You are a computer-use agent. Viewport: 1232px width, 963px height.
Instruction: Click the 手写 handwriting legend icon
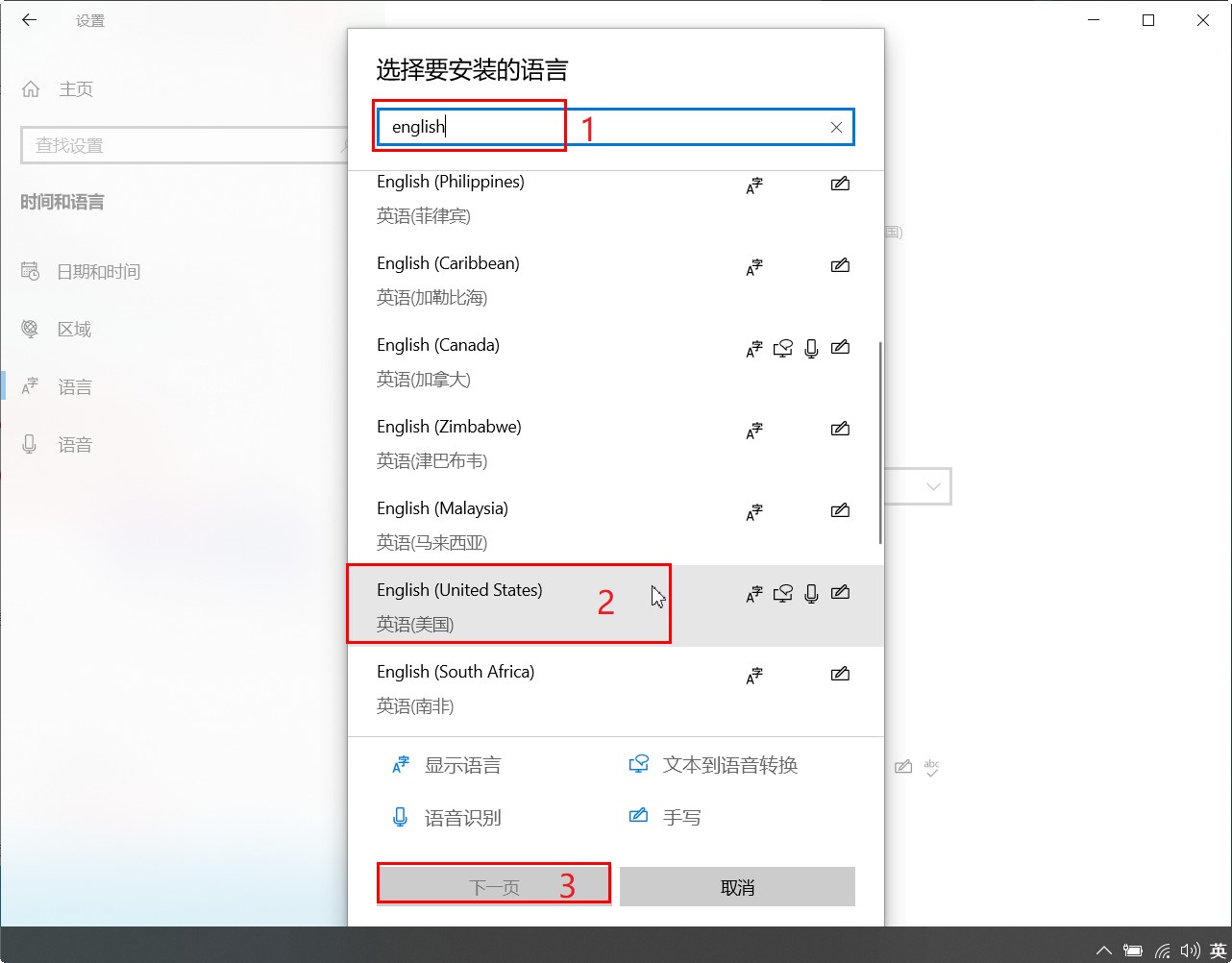637,816
